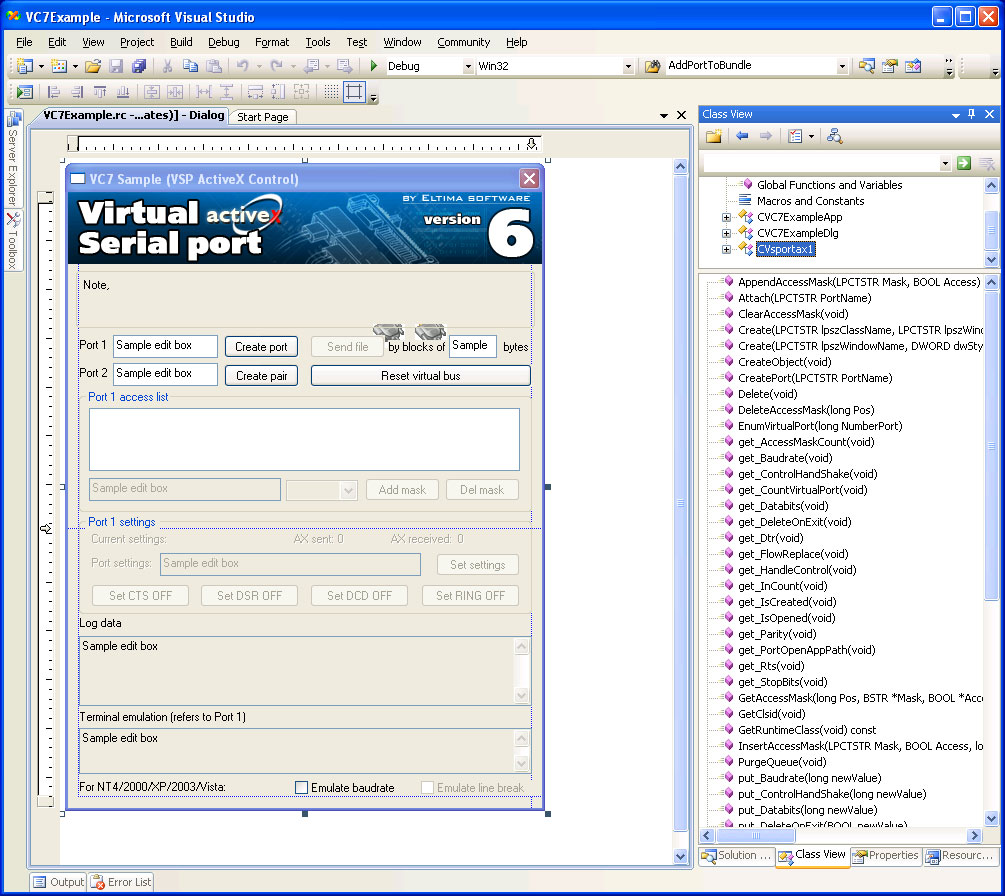Open Solution Explorer icon in the top toolbar
Screen dimensions: 1005x896
[867, 65]
